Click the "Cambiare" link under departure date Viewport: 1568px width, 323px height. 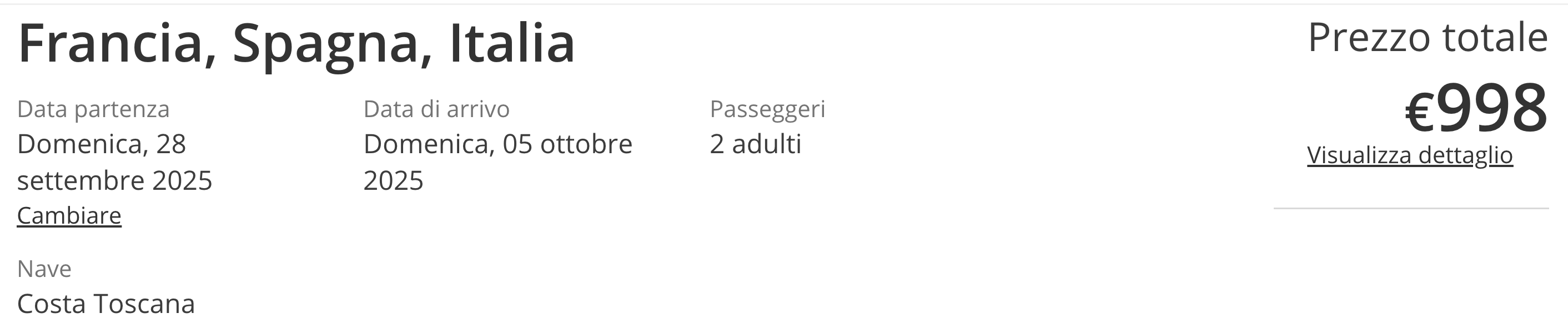(69, 216)
